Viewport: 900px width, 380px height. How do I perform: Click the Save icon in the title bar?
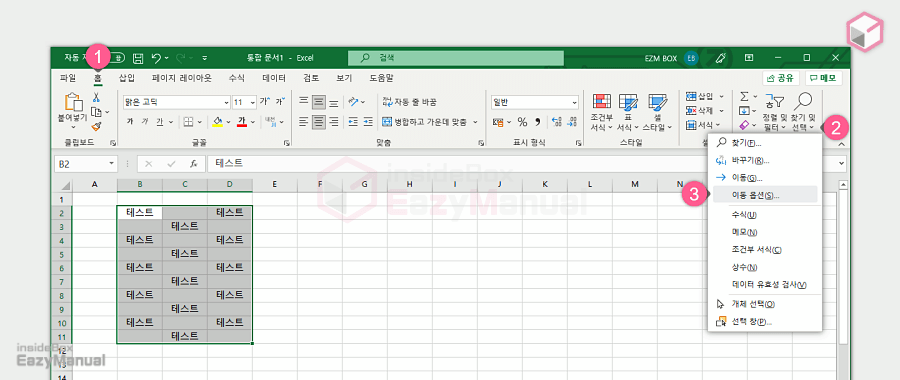pyautogui.click(x=138, y=58)
